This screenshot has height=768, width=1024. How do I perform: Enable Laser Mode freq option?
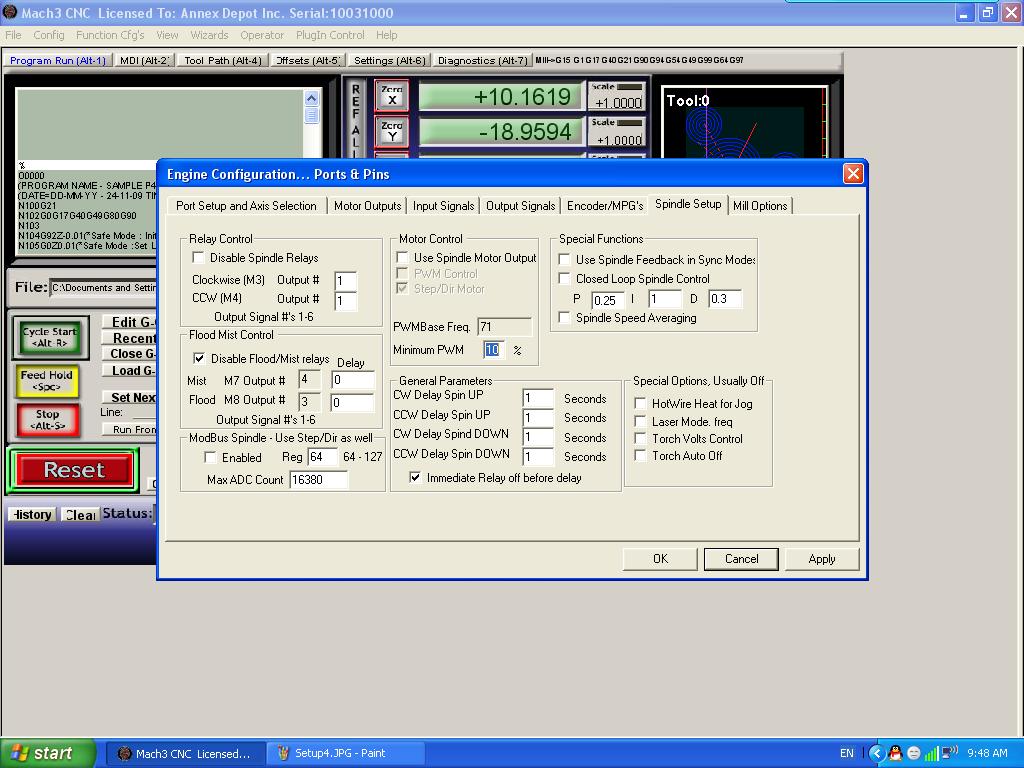(641, 422)
